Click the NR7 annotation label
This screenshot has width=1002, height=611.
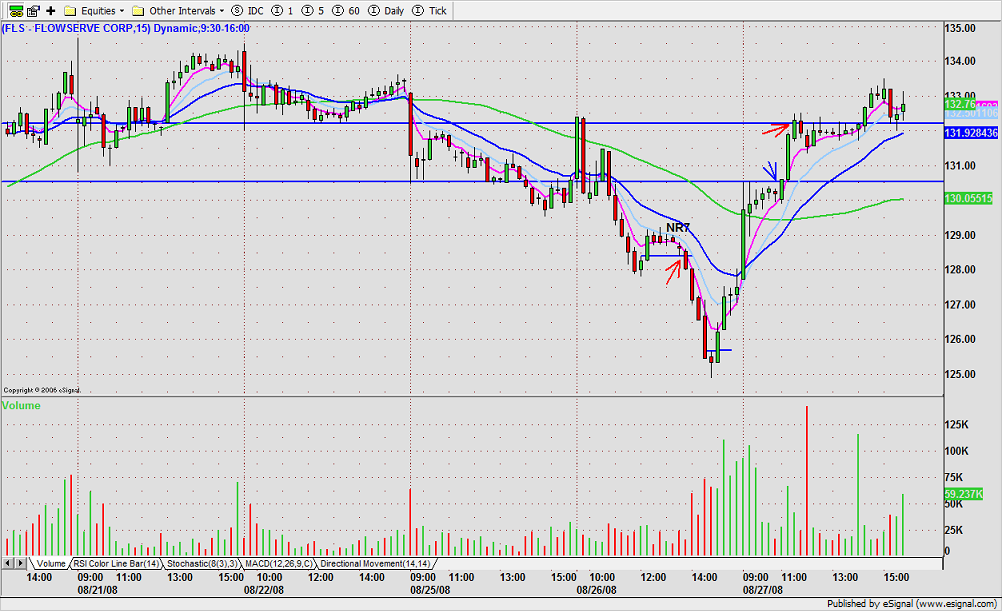point(678,228)
